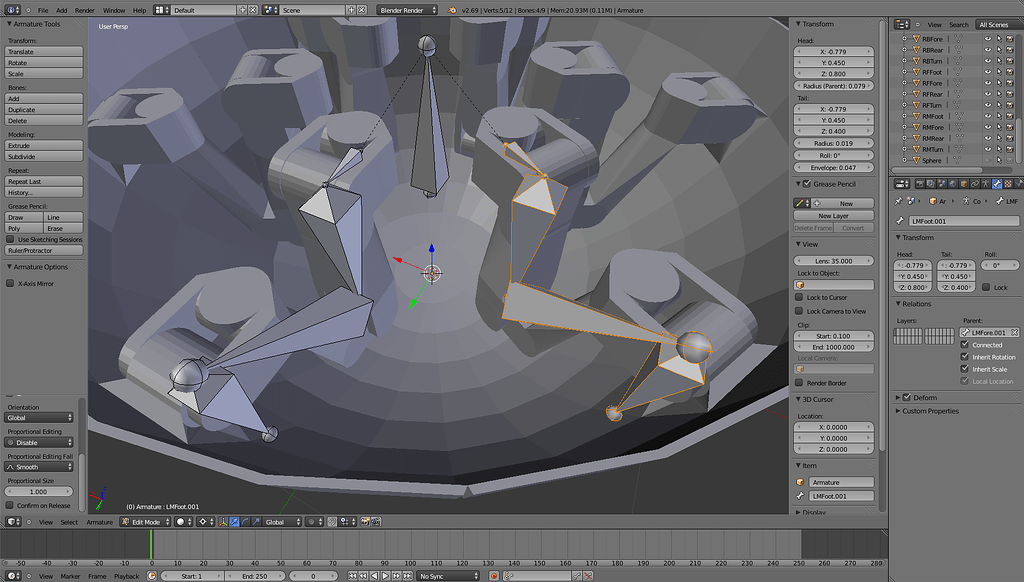Jump to the end frame of timeline
Screen dimensions: 1024x582
click(408, 576)
